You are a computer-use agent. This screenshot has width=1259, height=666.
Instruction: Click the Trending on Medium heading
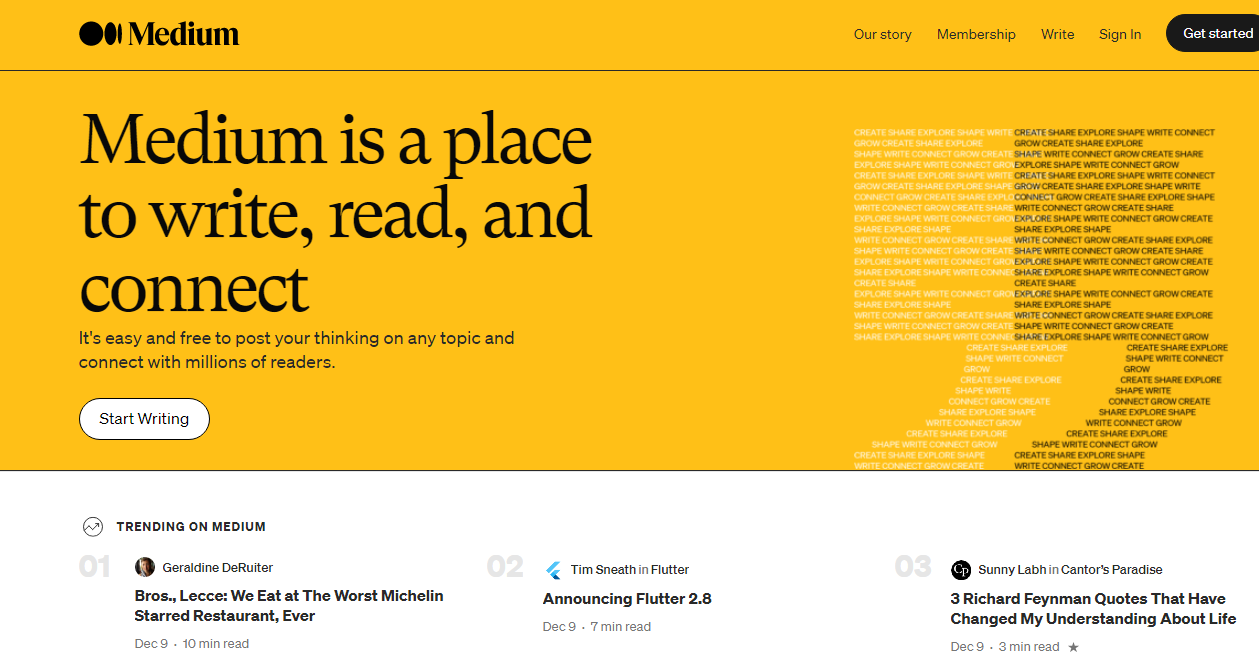tap(191, 527)
